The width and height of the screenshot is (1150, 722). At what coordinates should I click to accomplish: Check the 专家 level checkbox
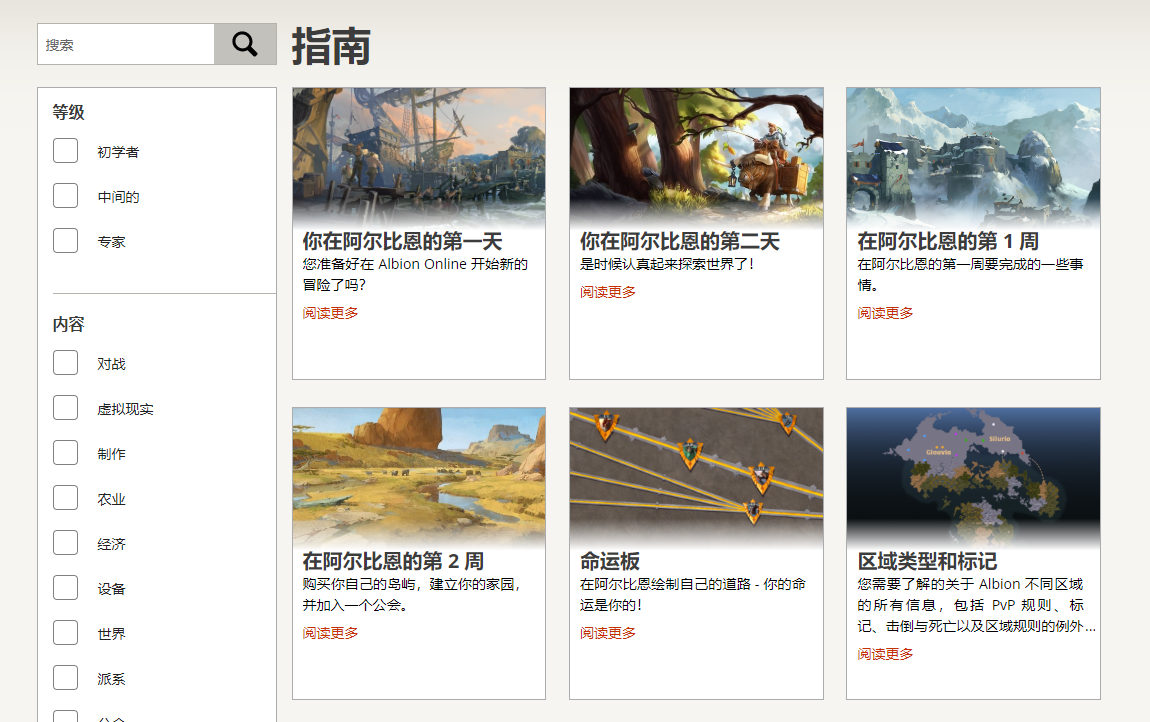click(65, 240)
